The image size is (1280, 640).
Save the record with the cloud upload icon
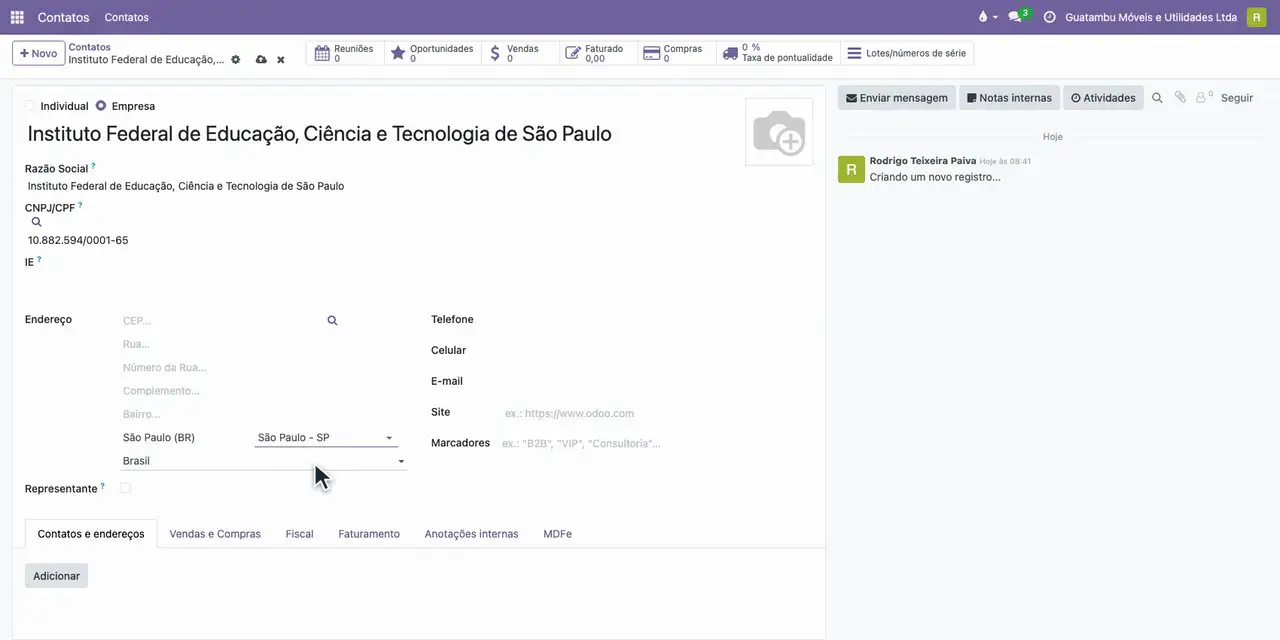[x=261, y=60]
